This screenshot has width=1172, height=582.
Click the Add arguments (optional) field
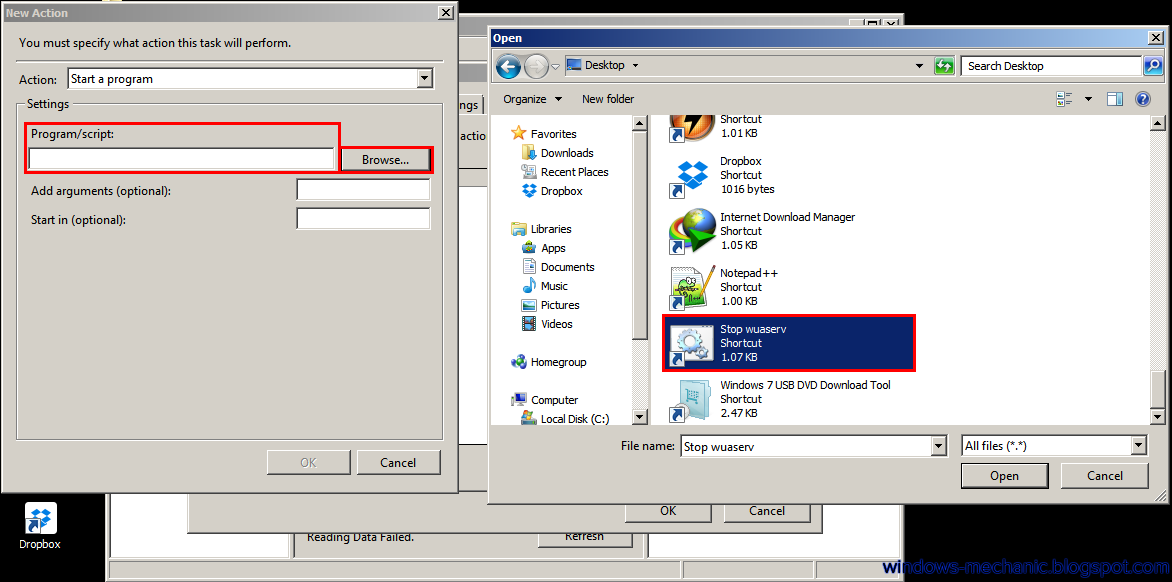coord(363,190)
